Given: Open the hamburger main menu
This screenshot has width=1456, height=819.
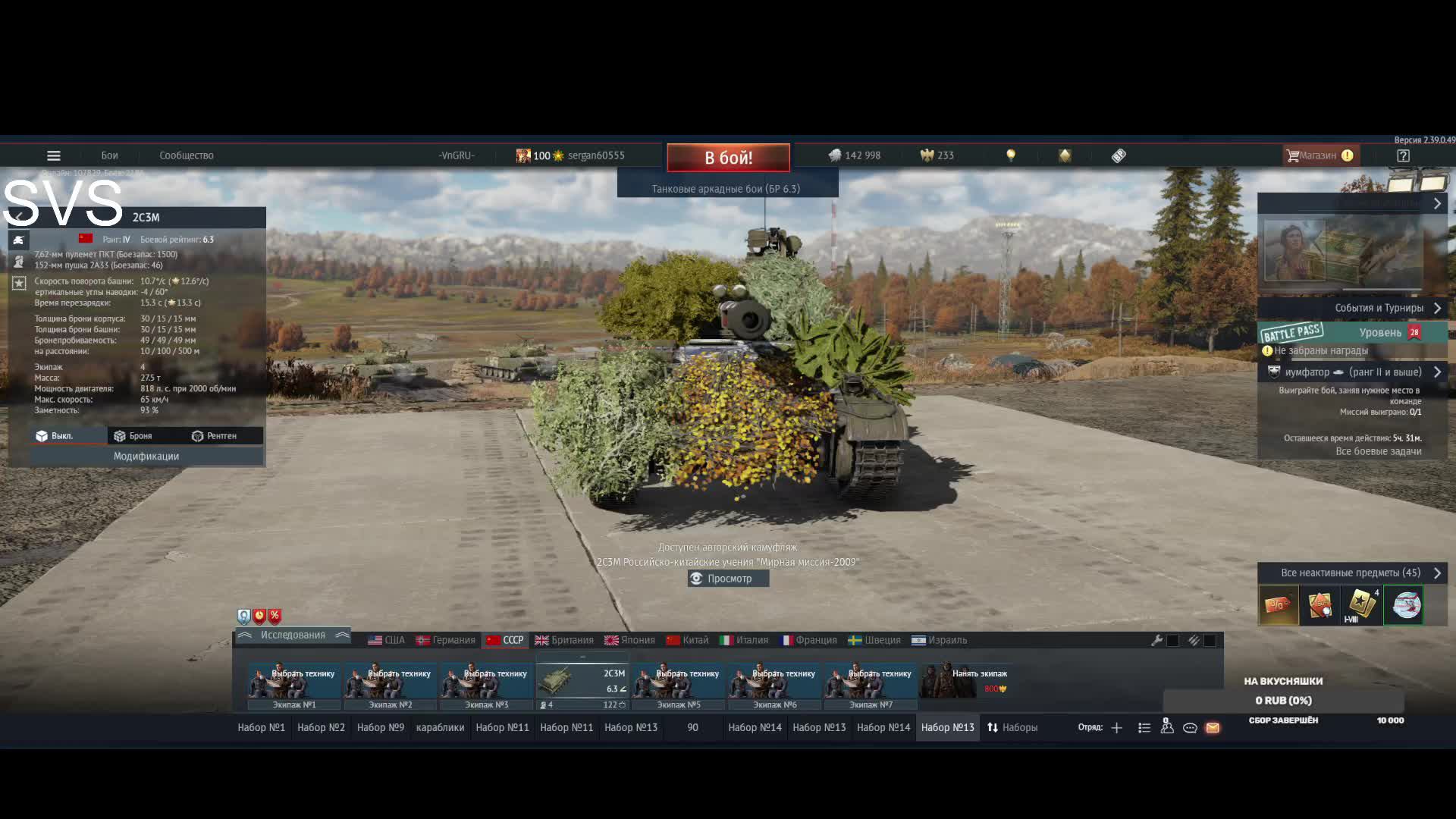Looking at the screenshot, I should [53, 155].
